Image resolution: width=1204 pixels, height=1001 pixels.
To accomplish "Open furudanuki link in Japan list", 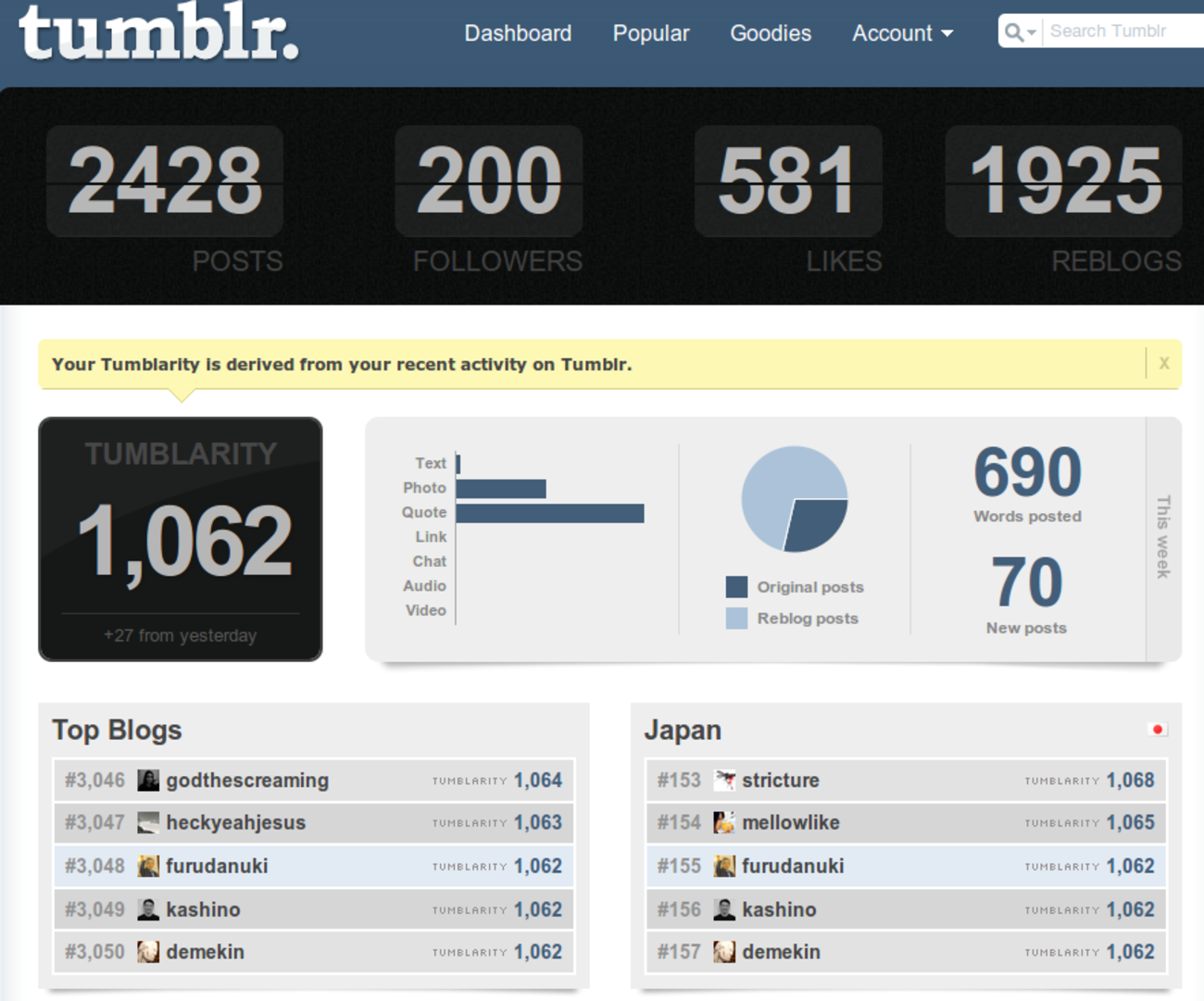I will [x=793, y=866].
